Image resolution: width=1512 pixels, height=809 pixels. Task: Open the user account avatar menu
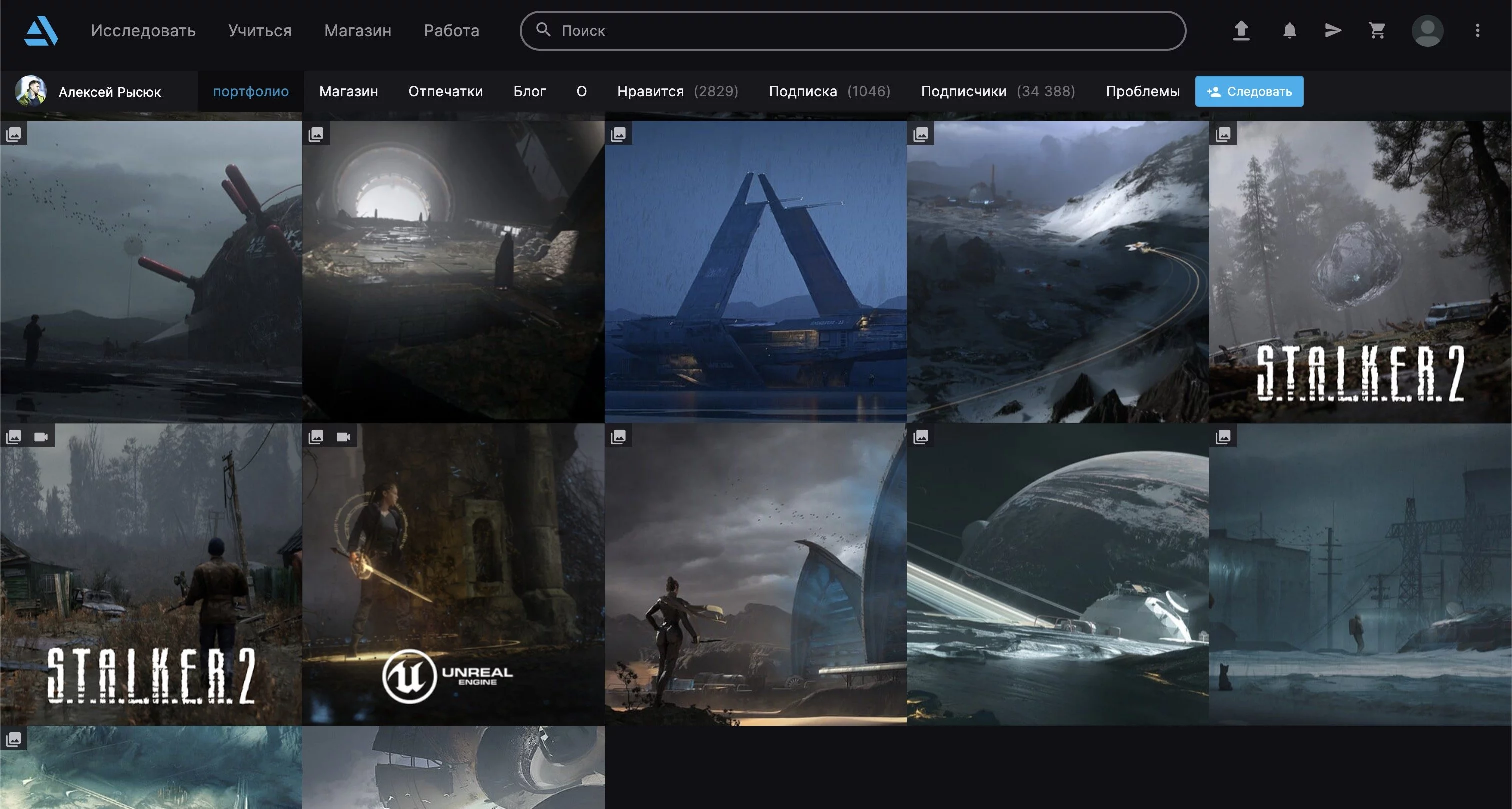(1427, 30)
